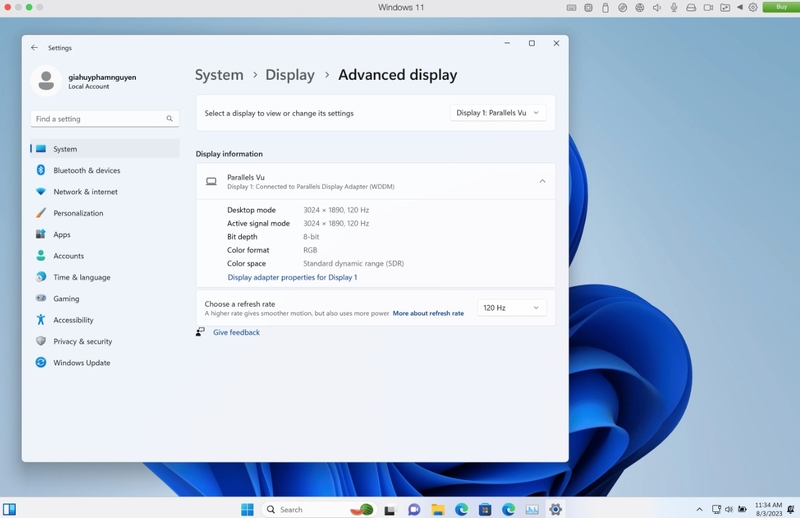This screenshot has width=800, height=518.
Task: Click the green Buy button
Action: (781, 7)
